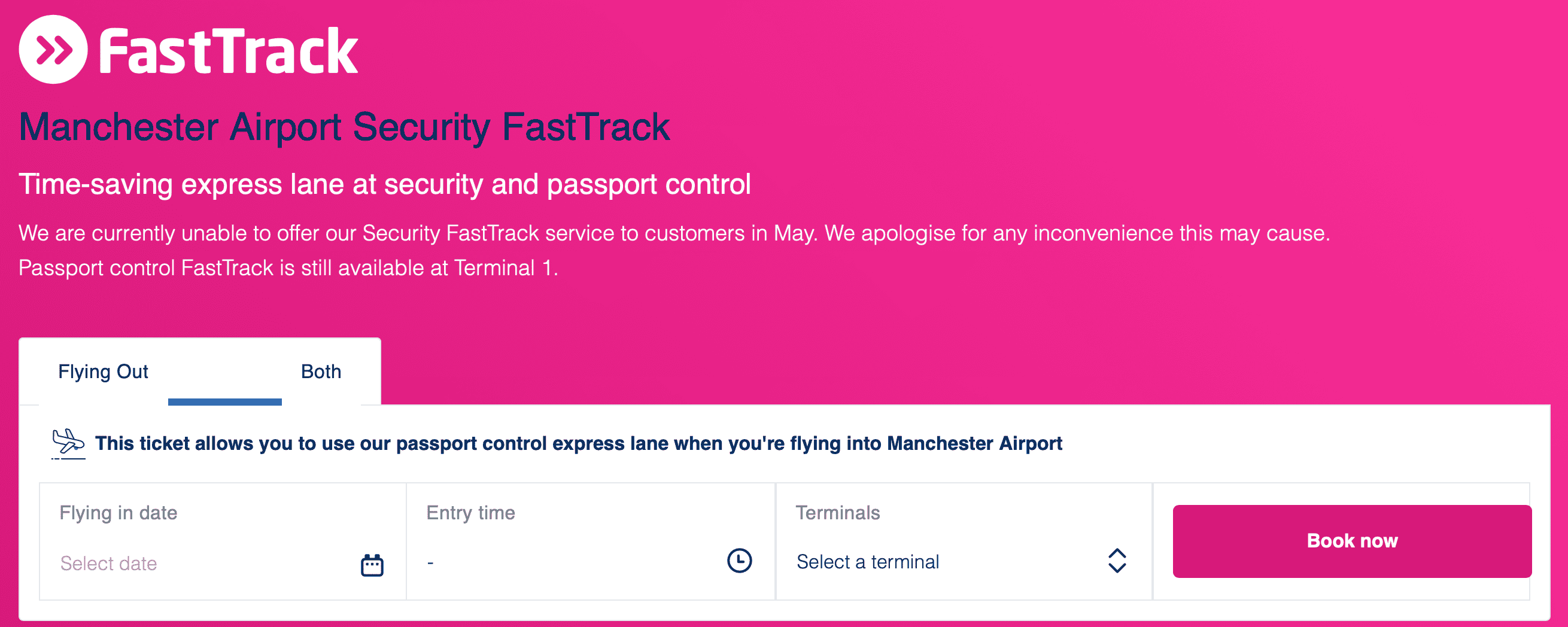
Task: Click the FastTrack wordmark text
Action: pos(228,53)
